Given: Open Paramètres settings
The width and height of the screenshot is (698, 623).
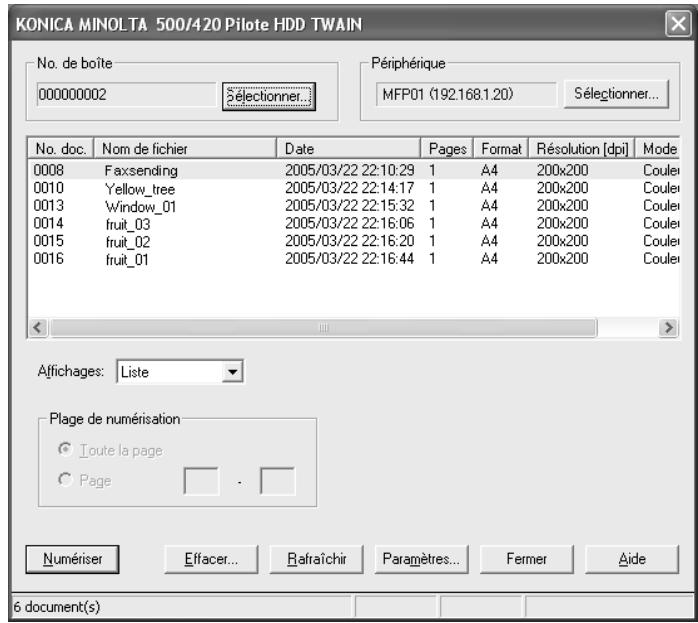Looking at the screenshot, I should click(x=421, y=559).
